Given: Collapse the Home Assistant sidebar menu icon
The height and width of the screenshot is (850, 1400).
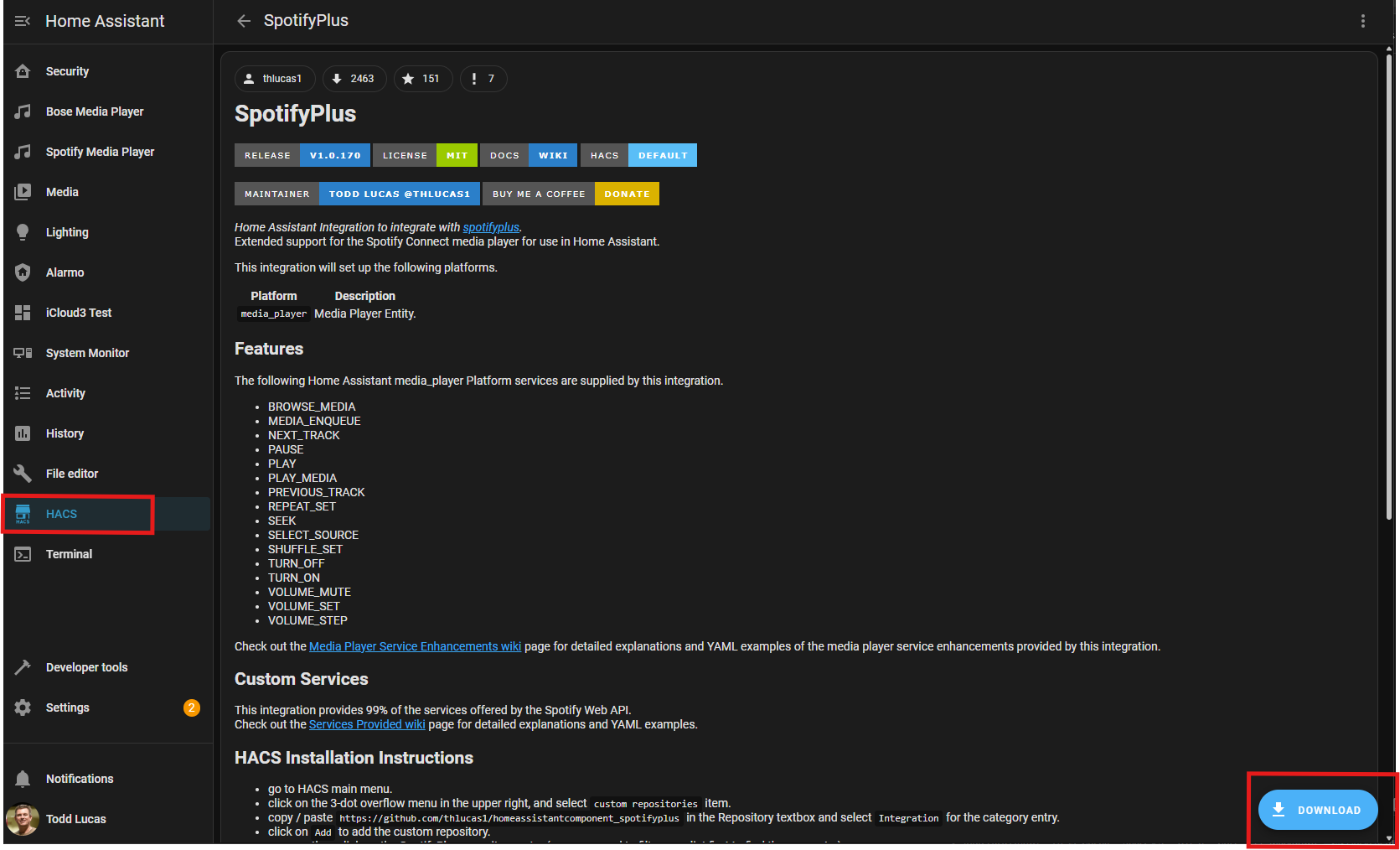Looking at the screenshot, I should click(23, 21).
